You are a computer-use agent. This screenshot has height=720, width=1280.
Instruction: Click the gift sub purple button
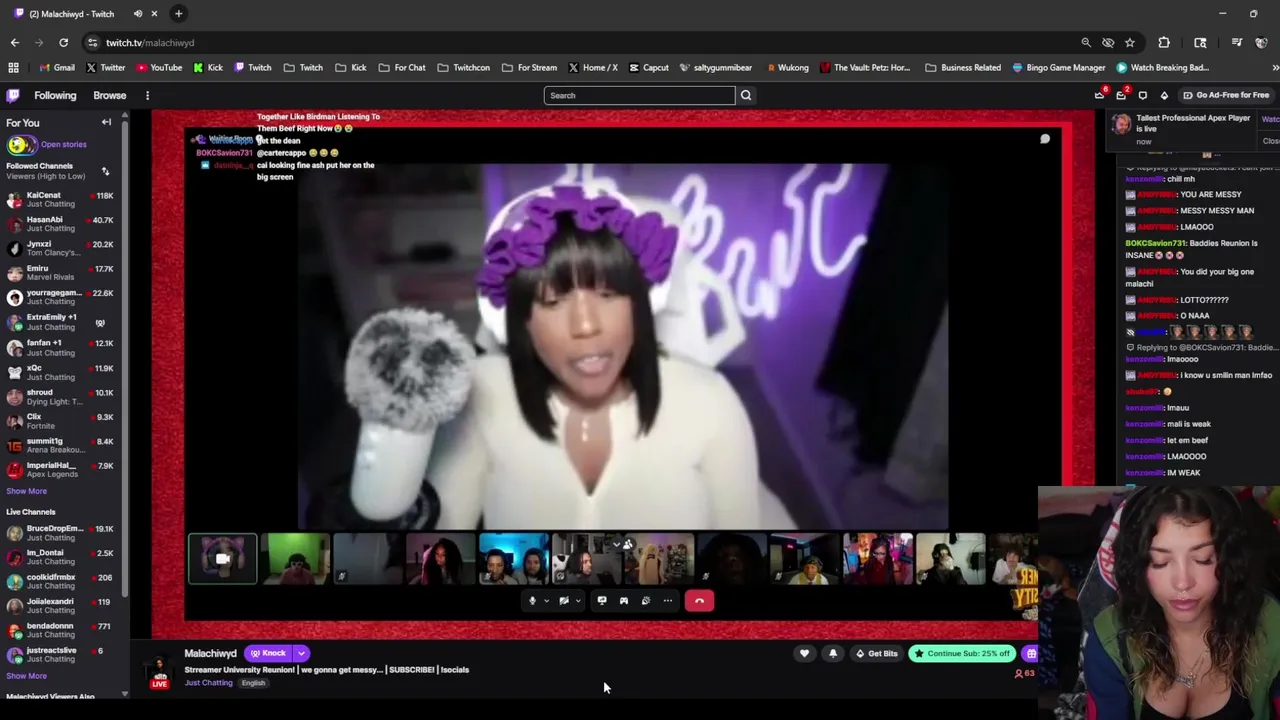[1031, 654]
